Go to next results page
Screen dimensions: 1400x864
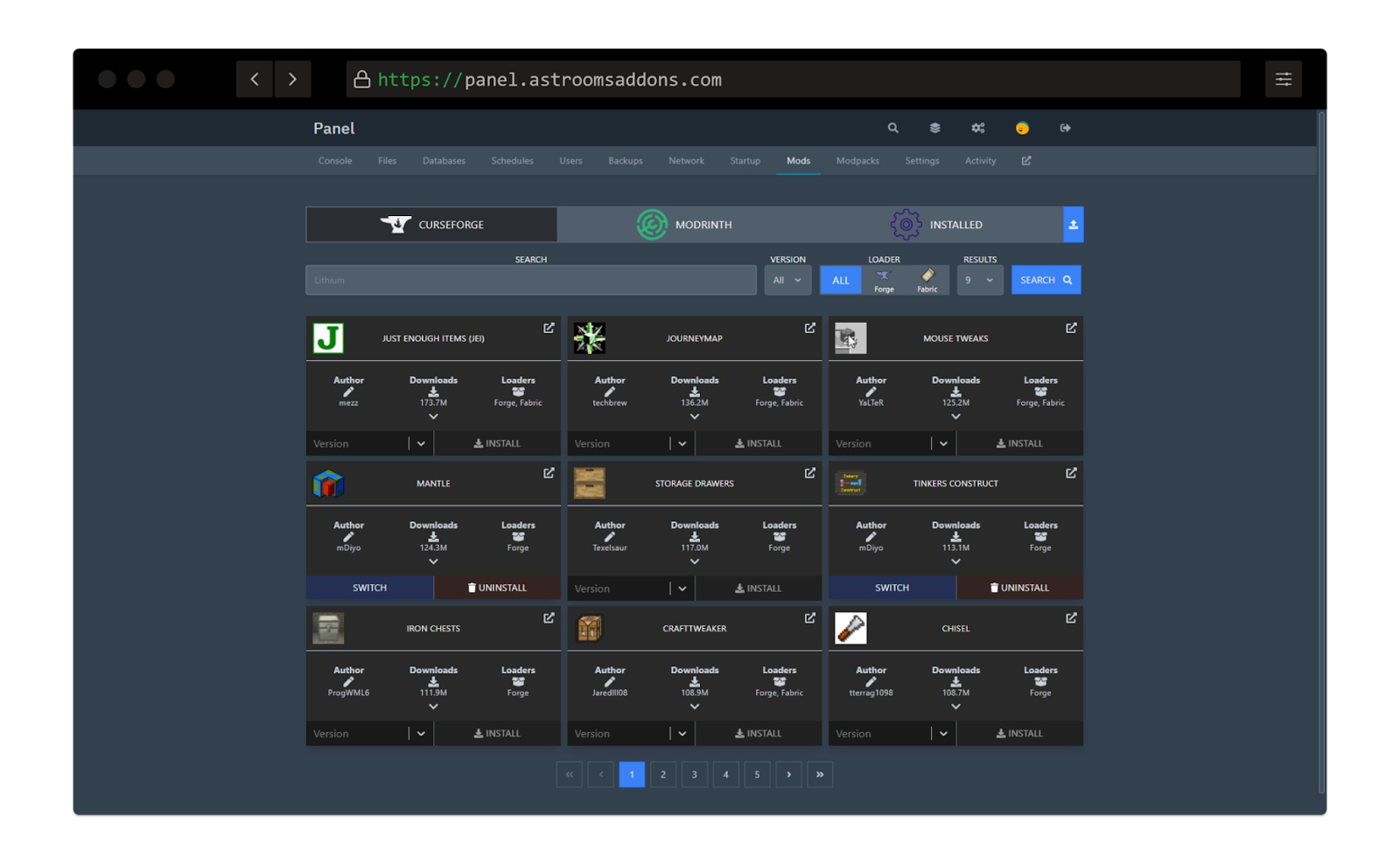coord(788,775)
